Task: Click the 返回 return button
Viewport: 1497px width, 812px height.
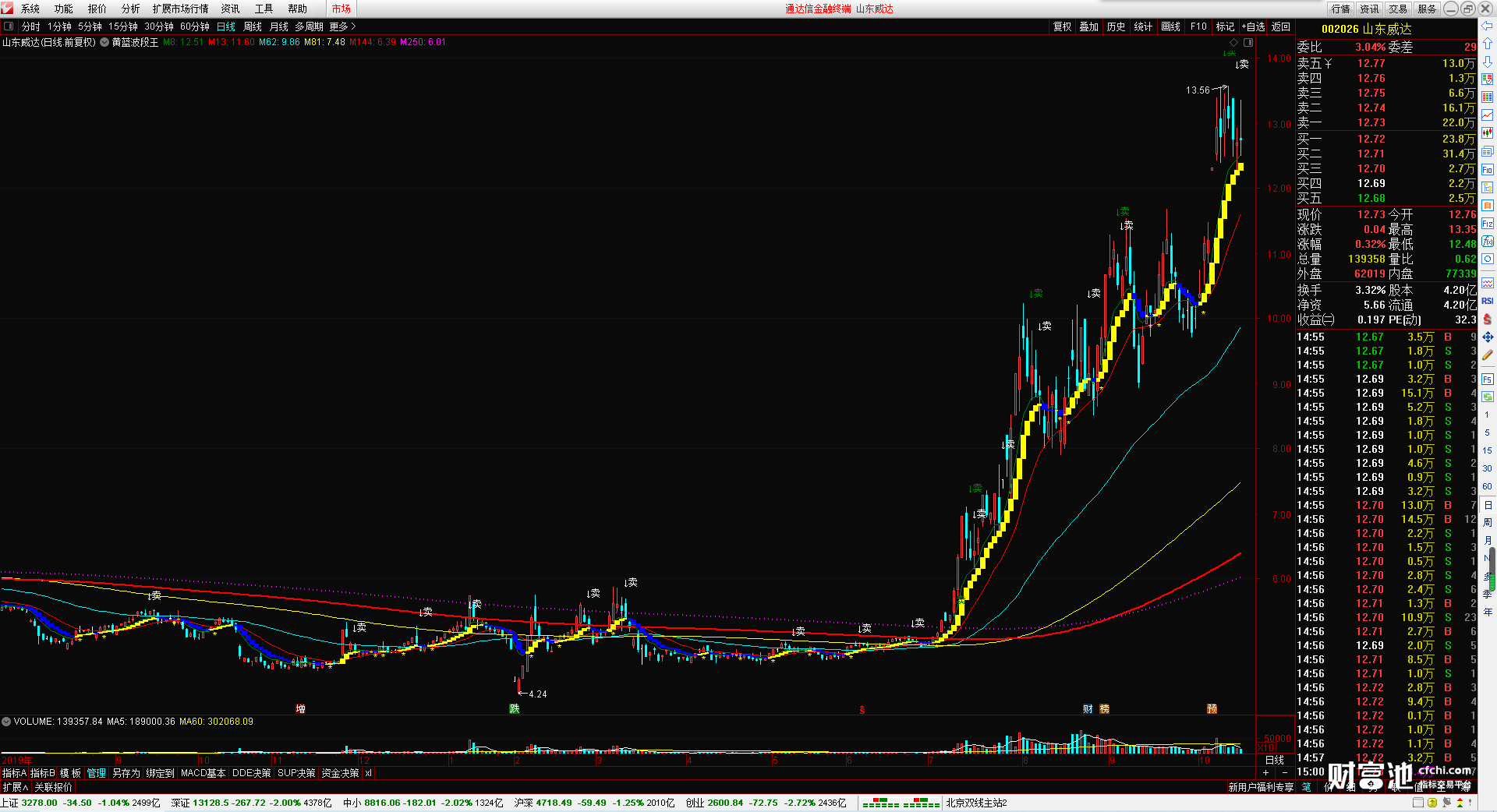Action: click(x=1281, y=26)
